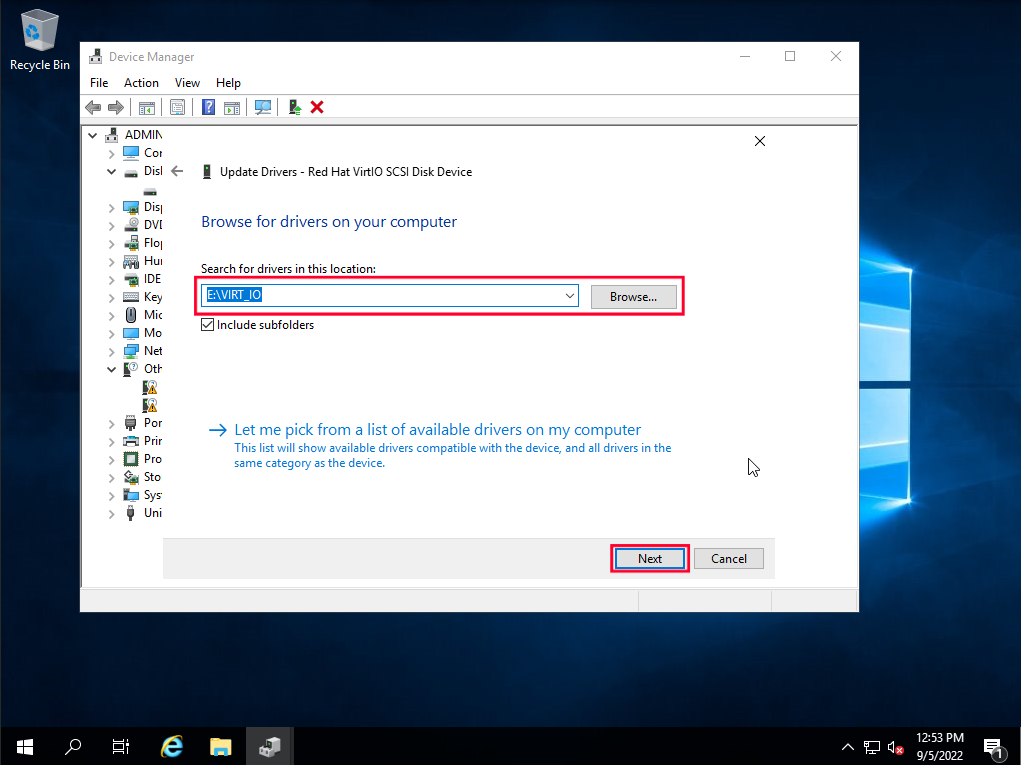Click a warning-marked unknown device under Other devices
The image size is (1021, 765).
coord(149,387)
